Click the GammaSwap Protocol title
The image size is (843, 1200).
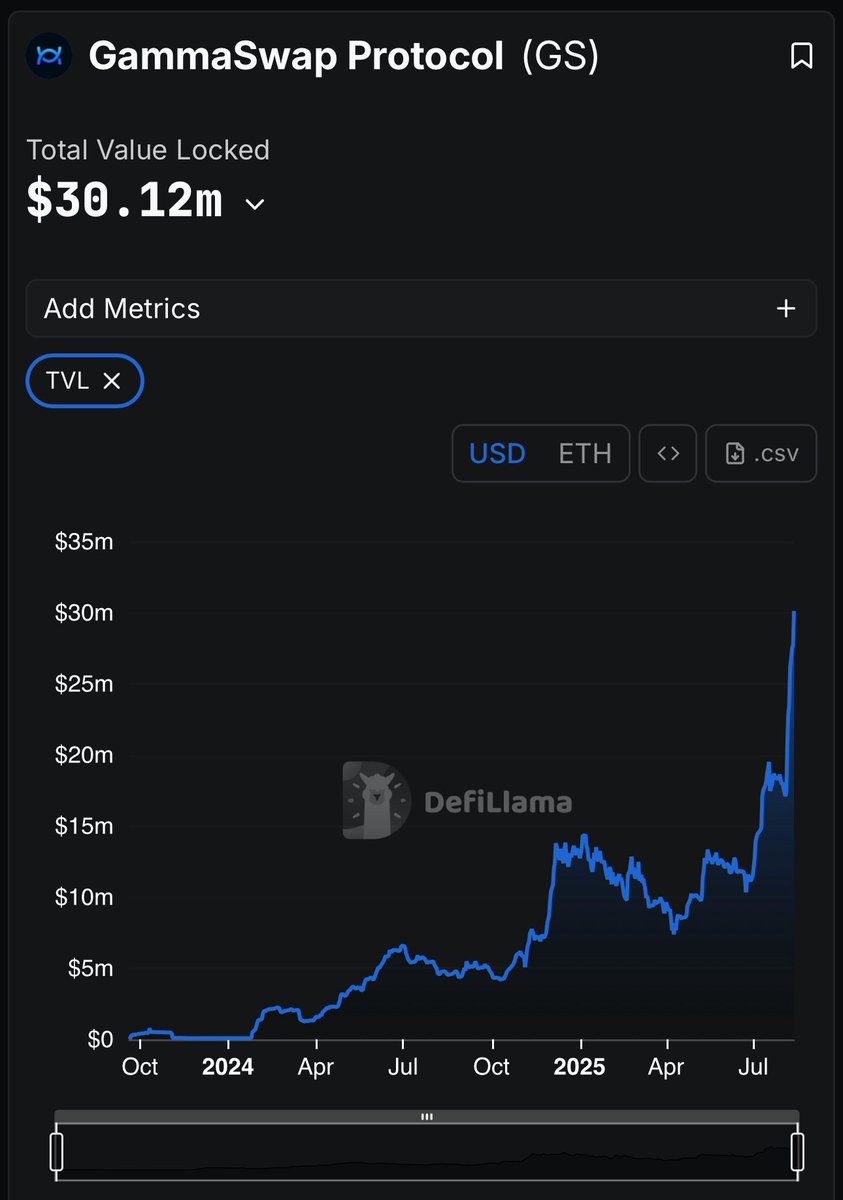click(296, 56)
